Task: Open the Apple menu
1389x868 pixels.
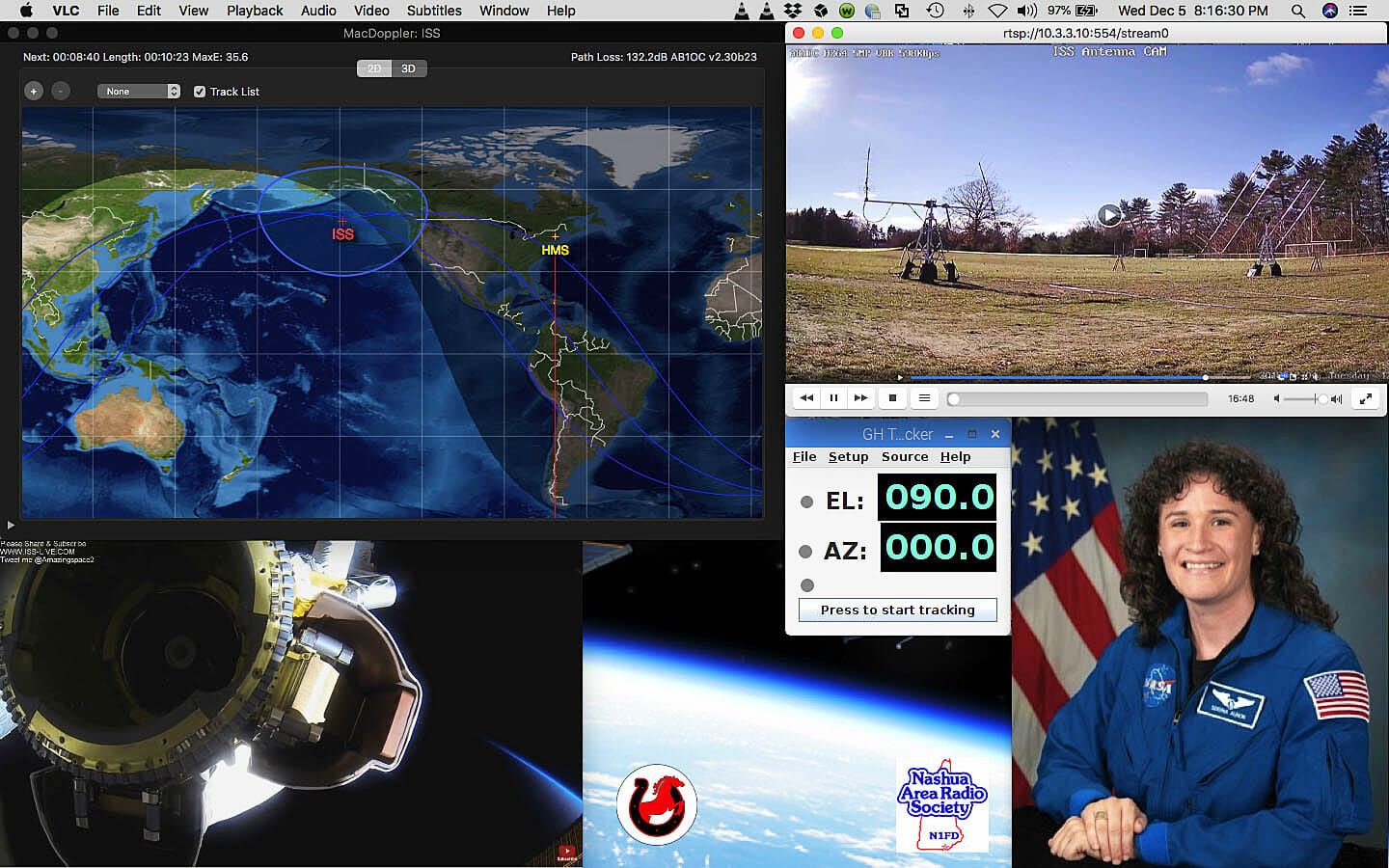Action: click(26, 11)
